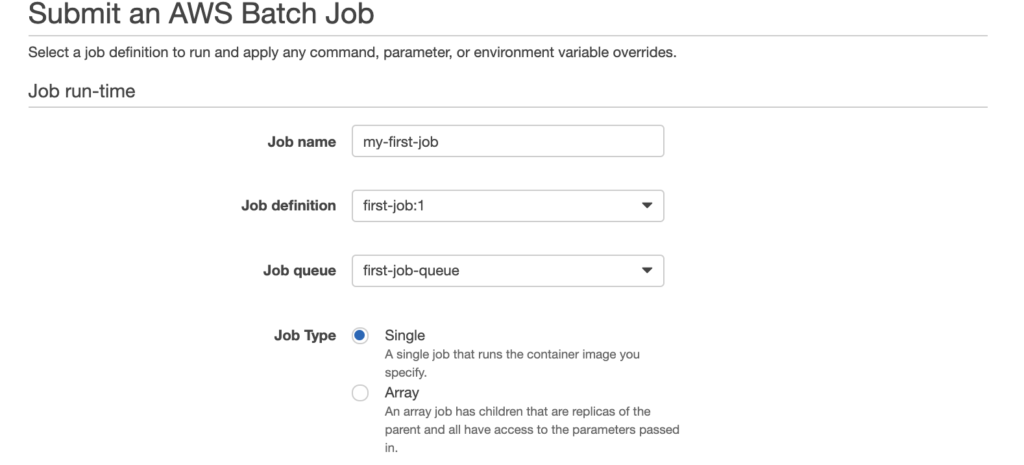This screenshot has width=1024, height=465.
Task: Click the Job definition dropdown arrow icon
Action: click(647, 206)
